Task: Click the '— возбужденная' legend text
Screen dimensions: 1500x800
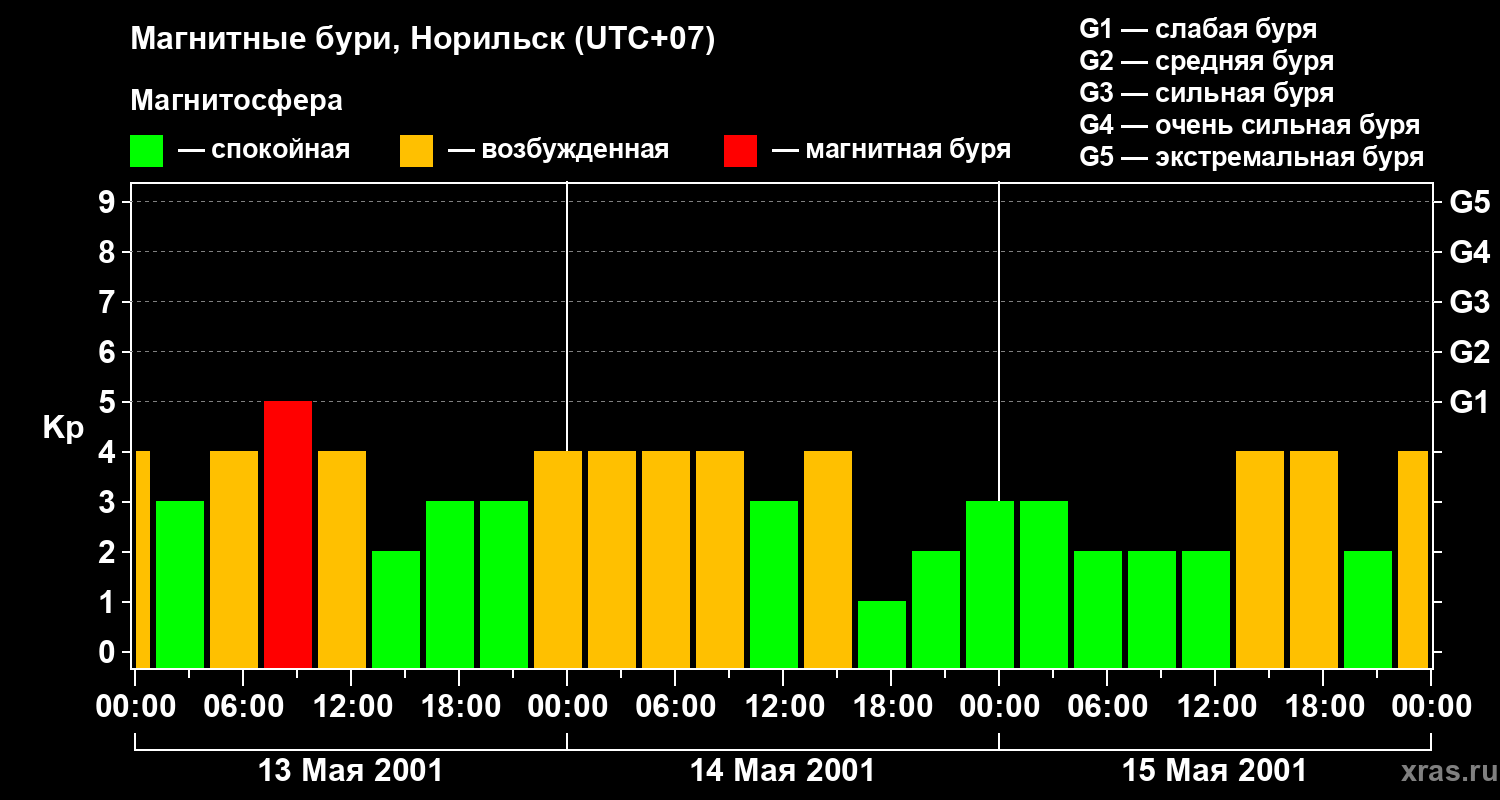Action: click(x=558, y=151)
